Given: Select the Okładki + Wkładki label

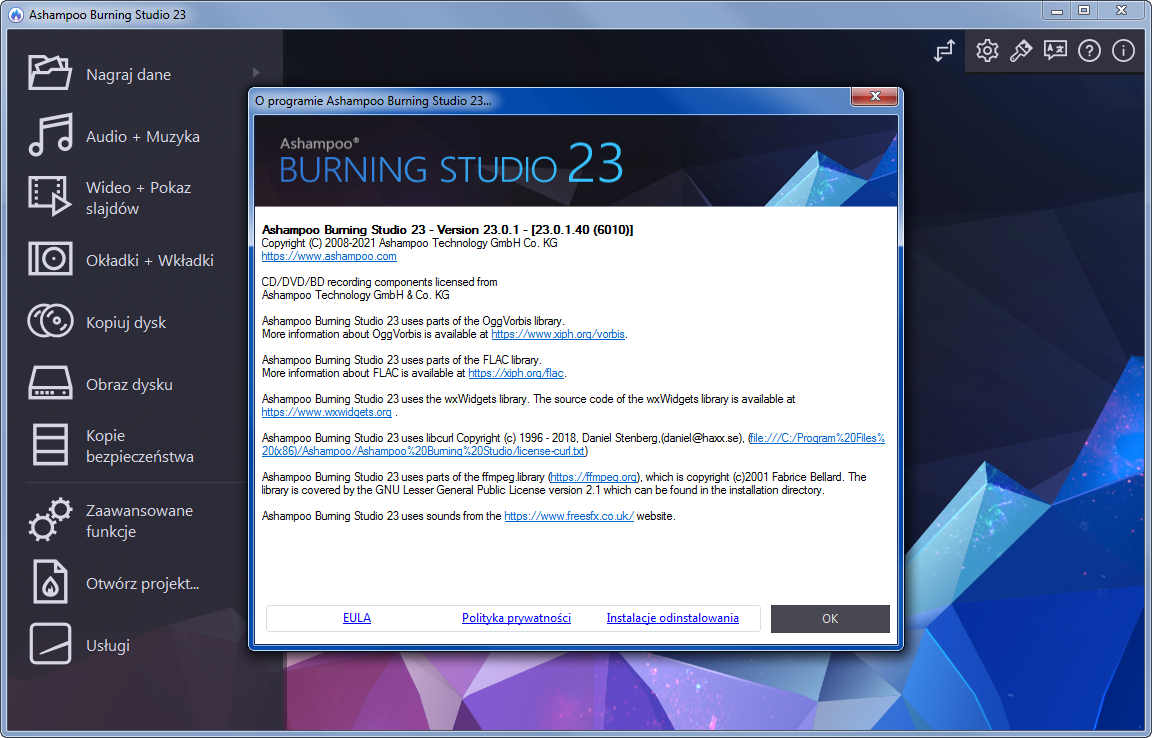Looking at the screenshot, I should coord(150,260).
